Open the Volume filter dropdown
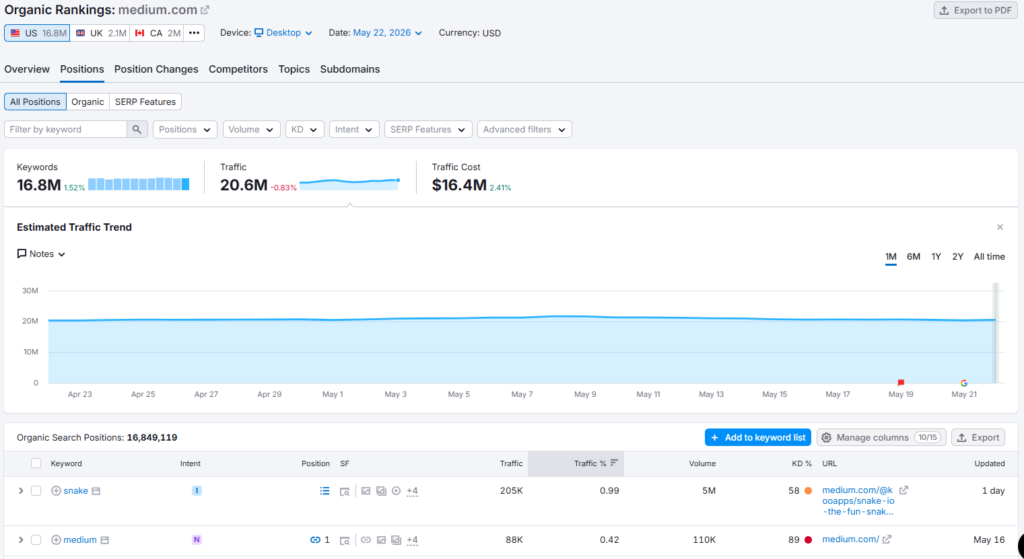This screenshot has width=1024, height=559. 251,129
